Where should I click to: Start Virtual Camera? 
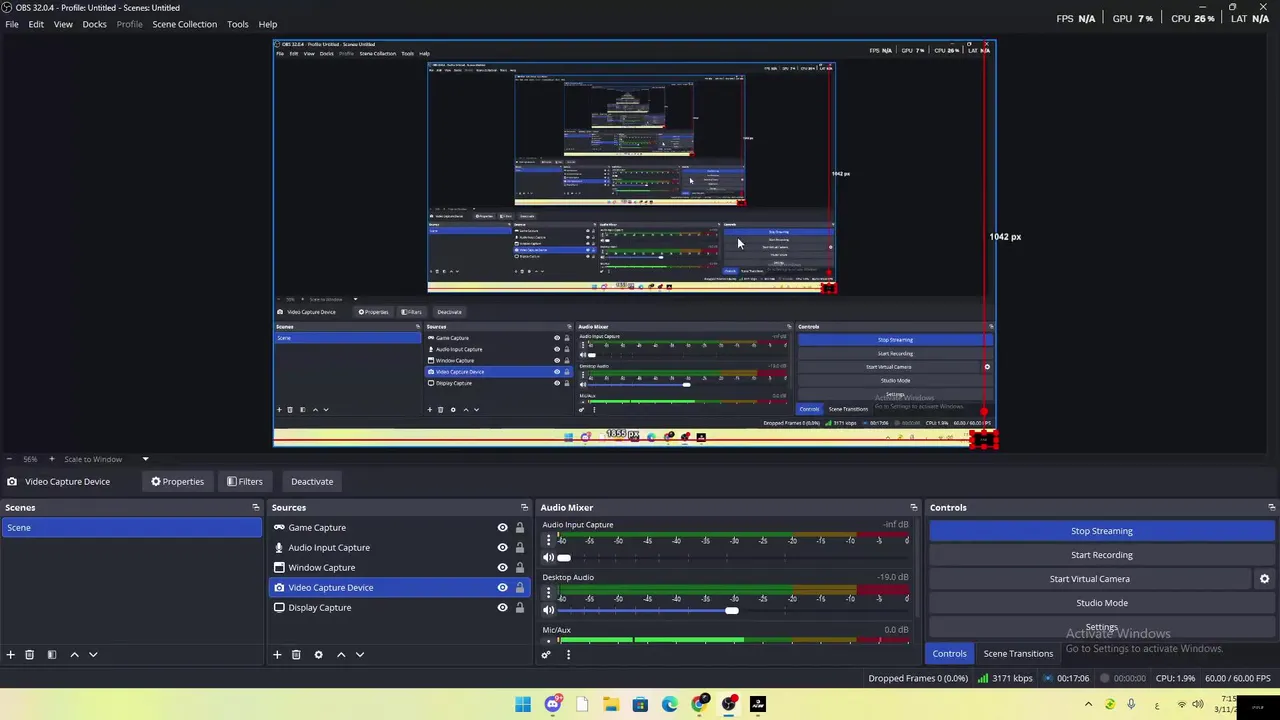(x=1090, y=579)
